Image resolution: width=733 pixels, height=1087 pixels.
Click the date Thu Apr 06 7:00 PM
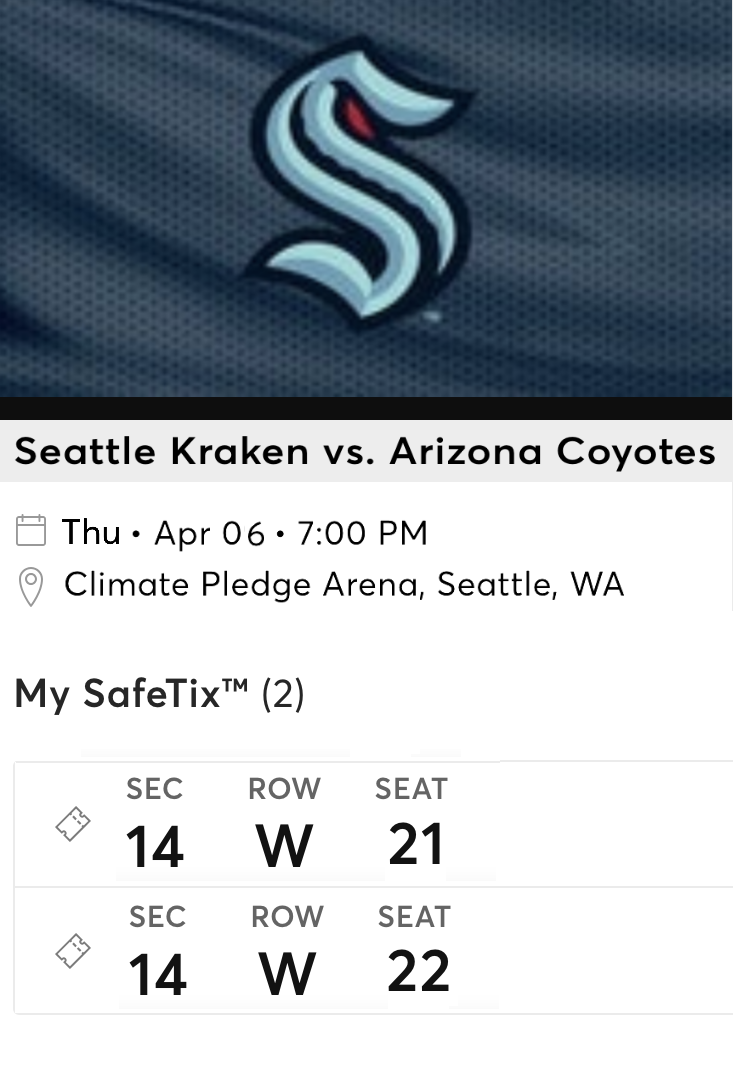[x=245, y=533]
